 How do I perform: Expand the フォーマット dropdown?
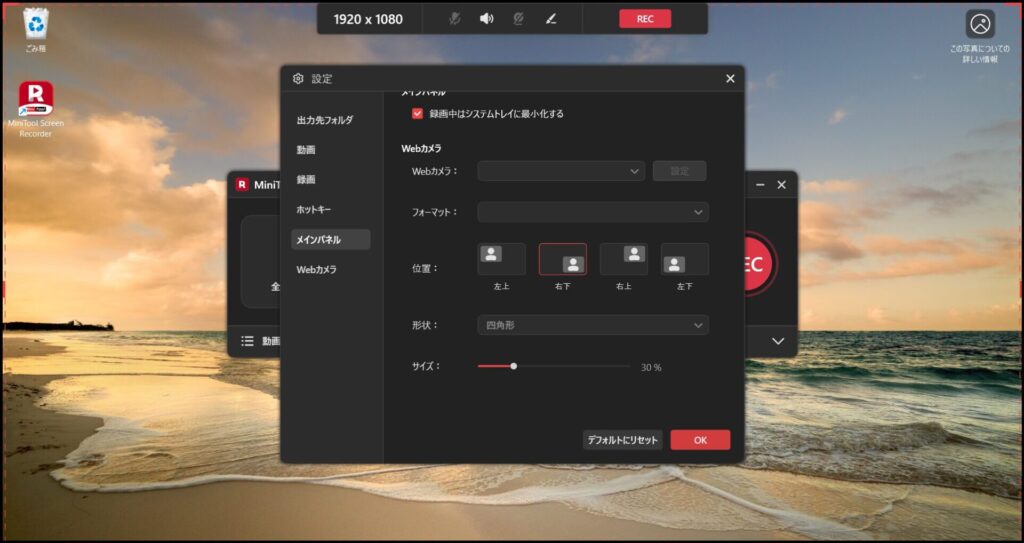click(592, 212)
